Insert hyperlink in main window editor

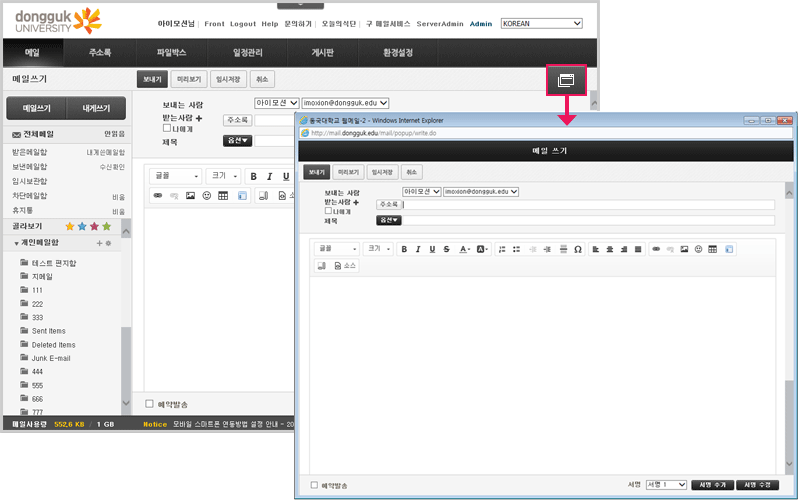coord(158,195)
